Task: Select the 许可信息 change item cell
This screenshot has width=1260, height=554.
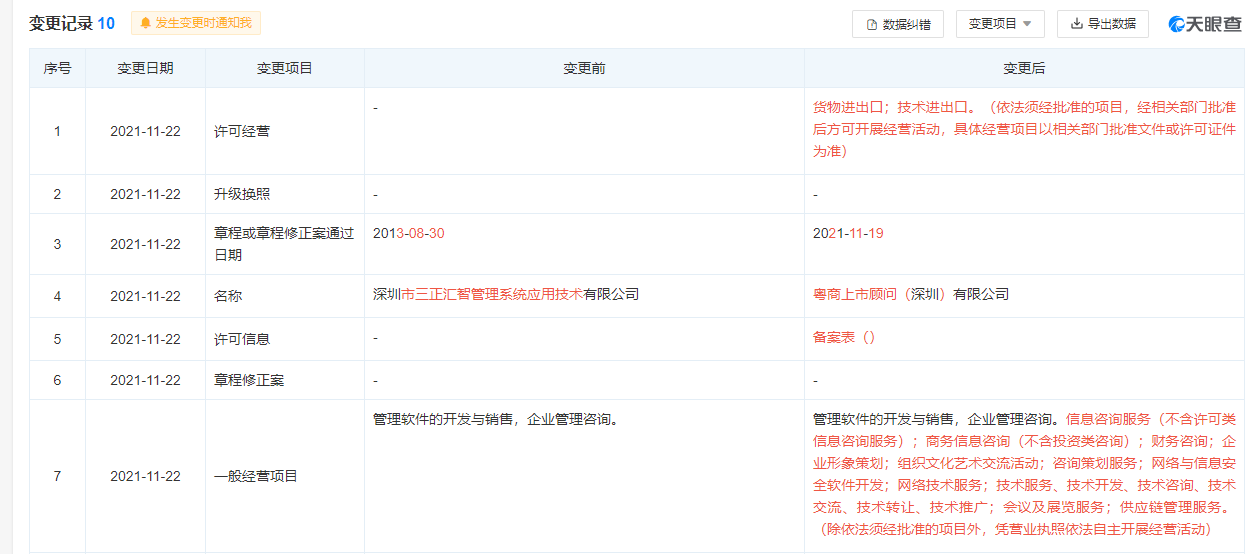Action: [285, 339]
